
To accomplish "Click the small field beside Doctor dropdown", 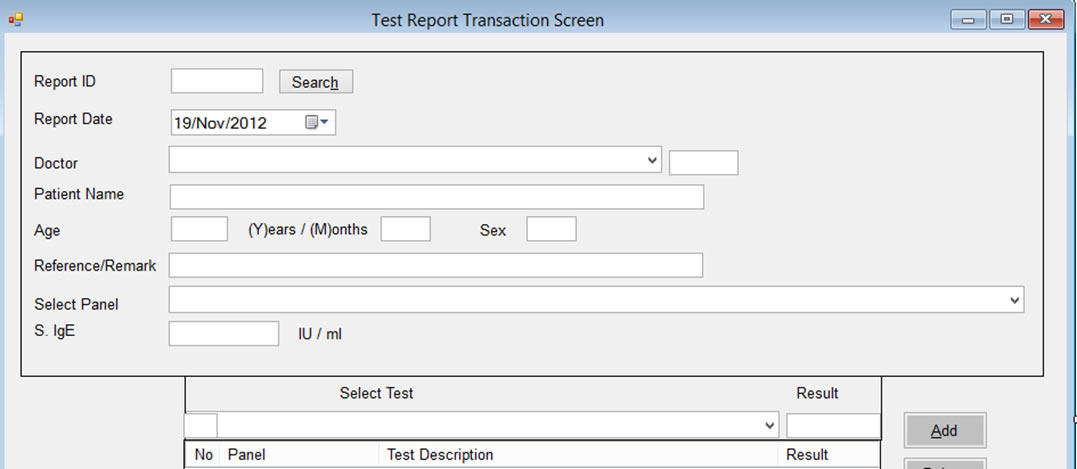I will coord(703,163).
